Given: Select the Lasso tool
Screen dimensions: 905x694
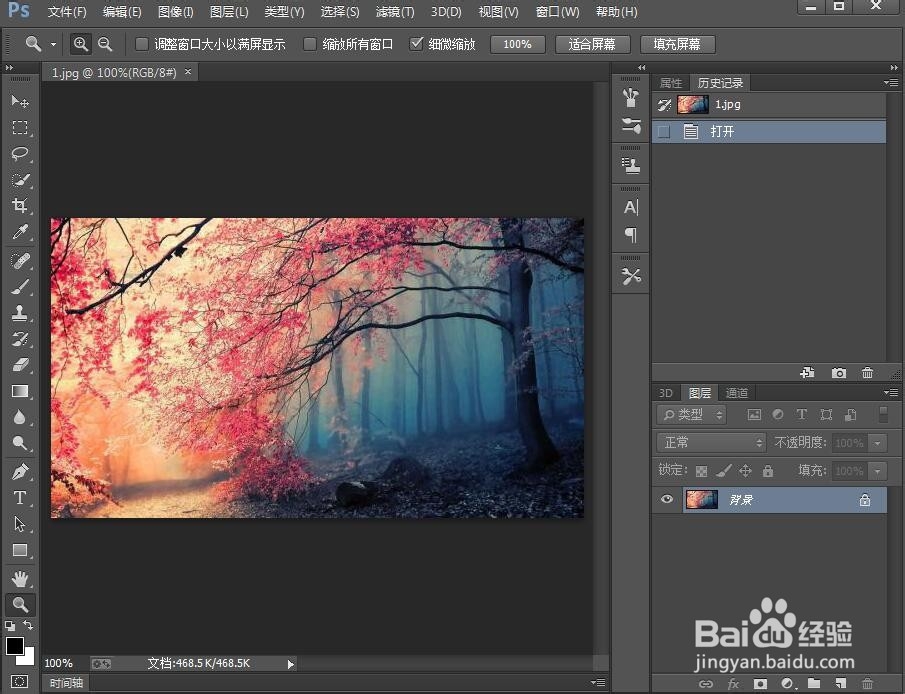Looking at the screenshot, I should (20, 154).
